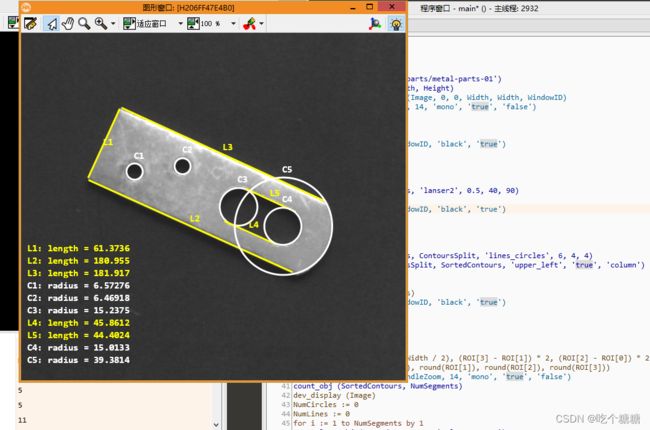Viewport: 650px width, 430px height.
Task: Open the zoom-in tool dropdown arrow
Action: tap(113, 24)
